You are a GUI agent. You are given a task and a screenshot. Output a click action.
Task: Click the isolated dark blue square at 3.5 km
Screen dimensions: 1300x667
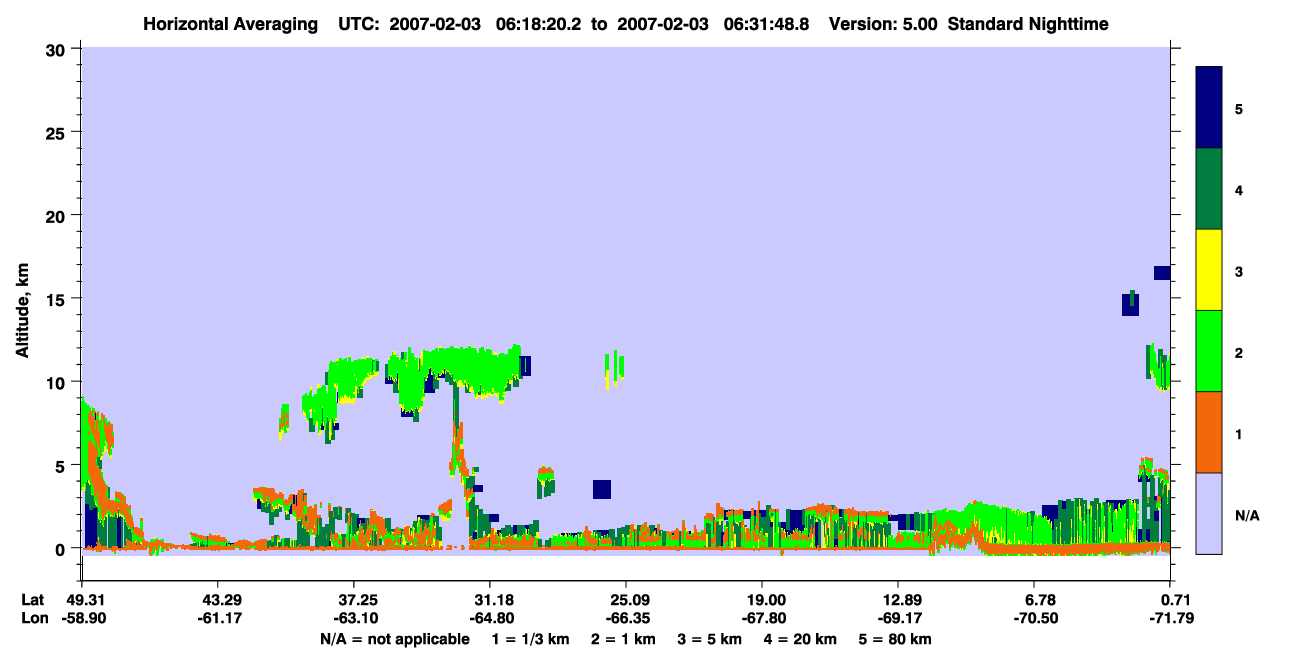tap(601, 489)
